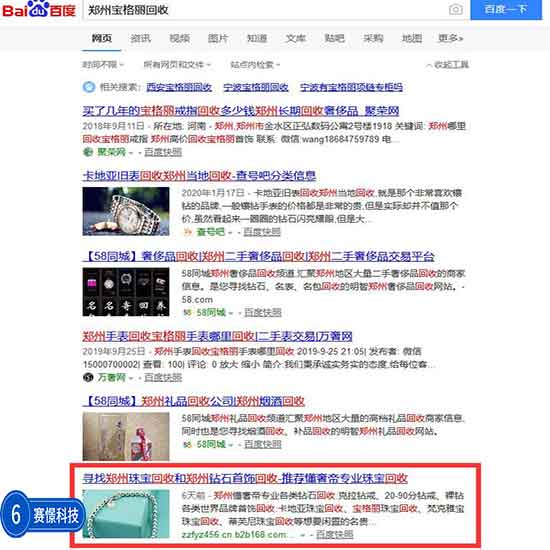Image resolution: width=550 pixels, height=550 pixels.
Task: Expand dropdown beside 58同城 in the 礼品回收 result
Action: [x=230, y=445]
